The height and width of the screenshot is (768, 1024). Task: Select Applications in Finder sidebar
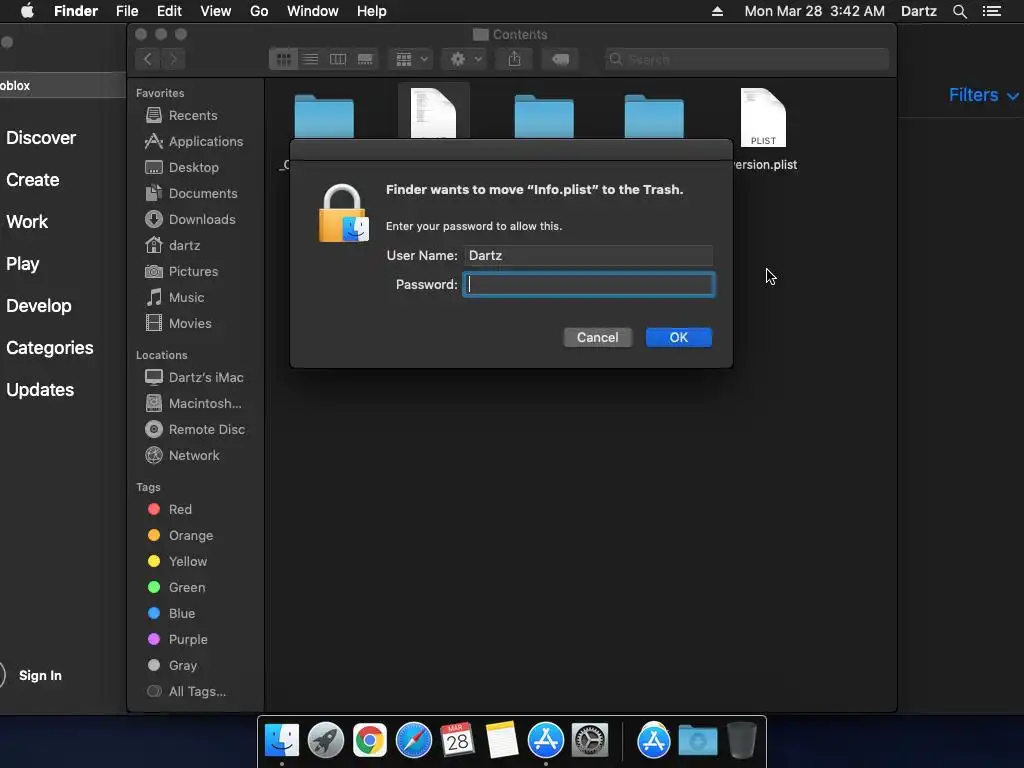[193, 142]
